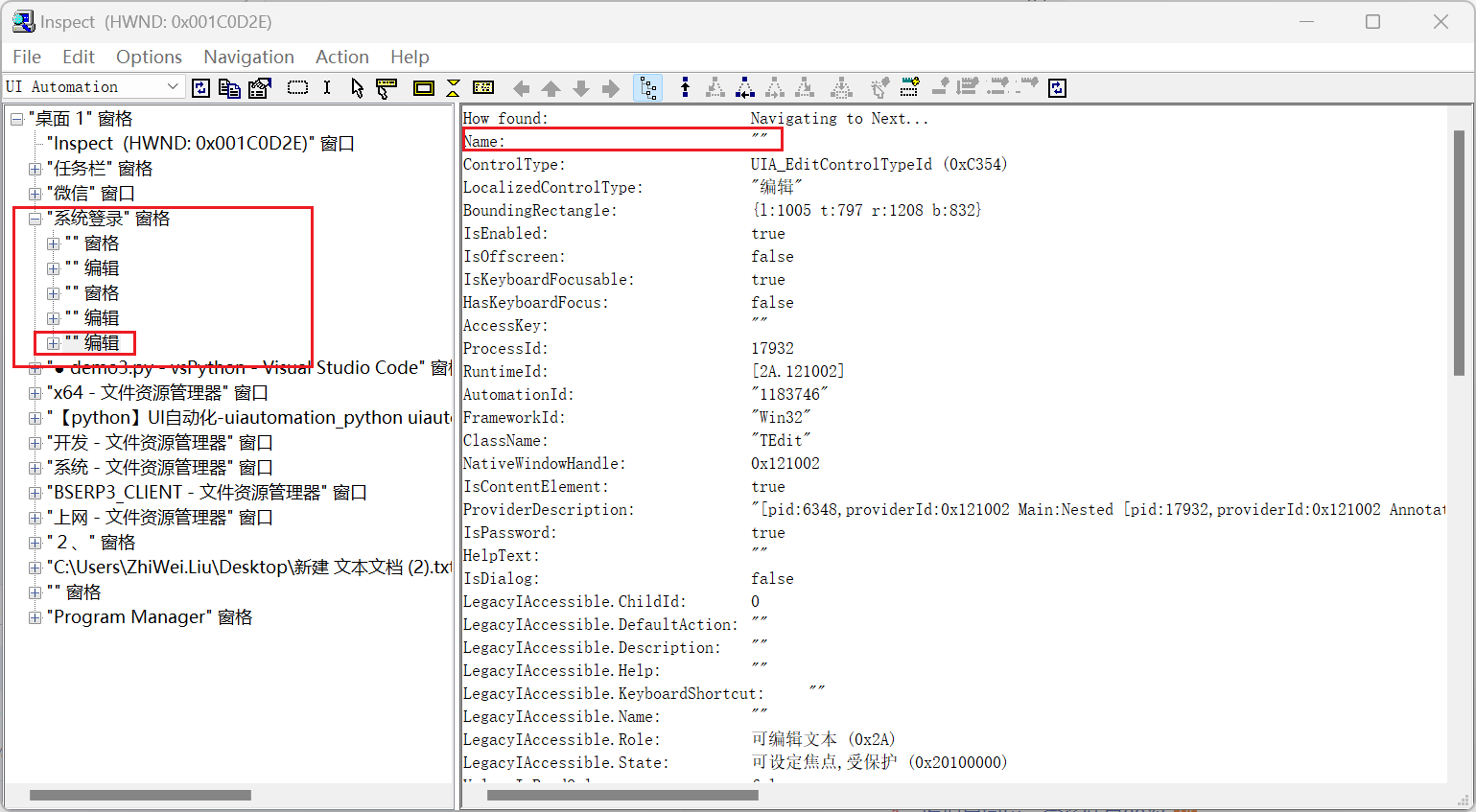Click the yellow keyboard-like toolbar icon
Screen dimensions: 1476x812
[483, 88]
